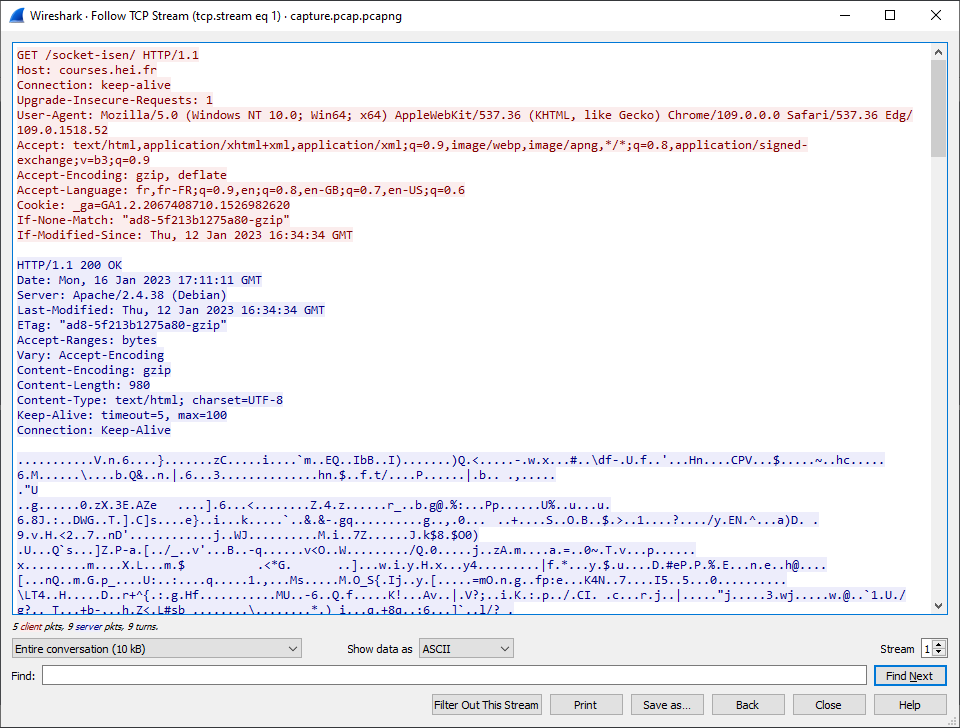Click the Cookie: _ga line
960x728 pixels.
[153, 205]
